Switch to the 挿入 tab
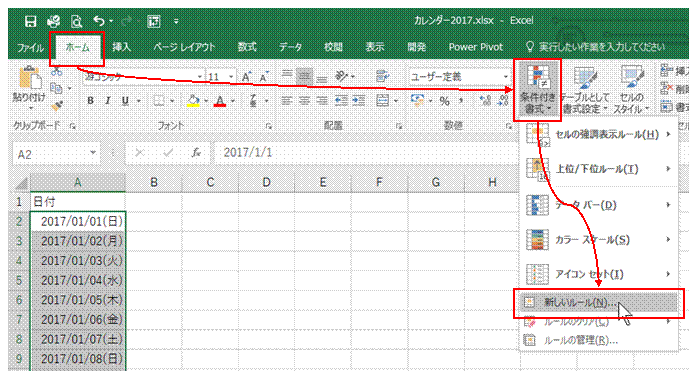The image size is (698, 377). [x=121, y=47]
